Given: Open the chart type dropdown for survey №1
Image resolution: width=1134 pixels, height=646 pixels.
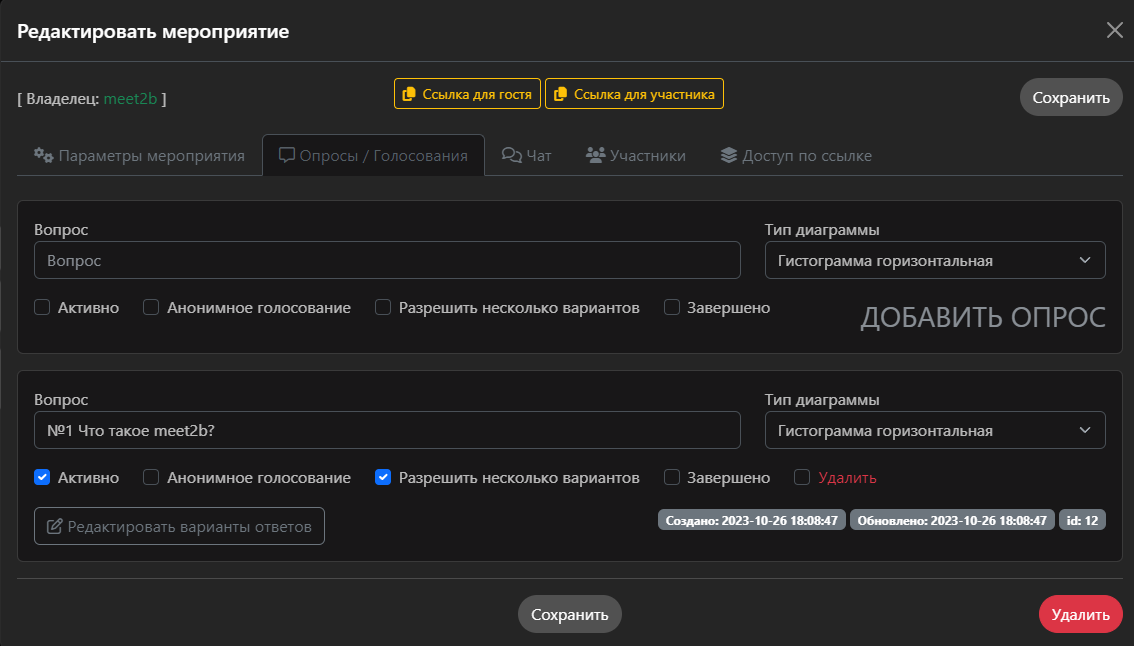Looking at the screenshot, I should 935,429.
